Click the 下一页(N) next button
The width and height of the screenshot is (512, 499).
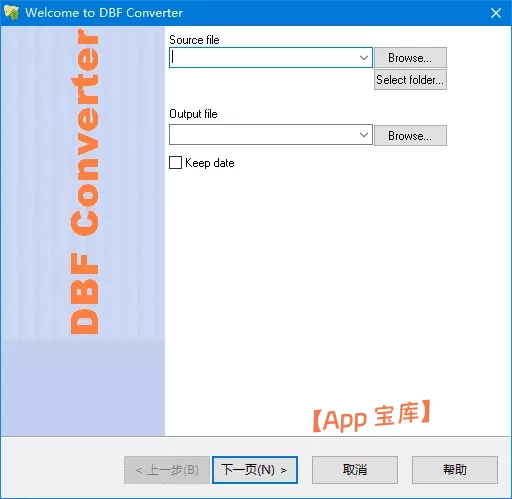(255, 470)
